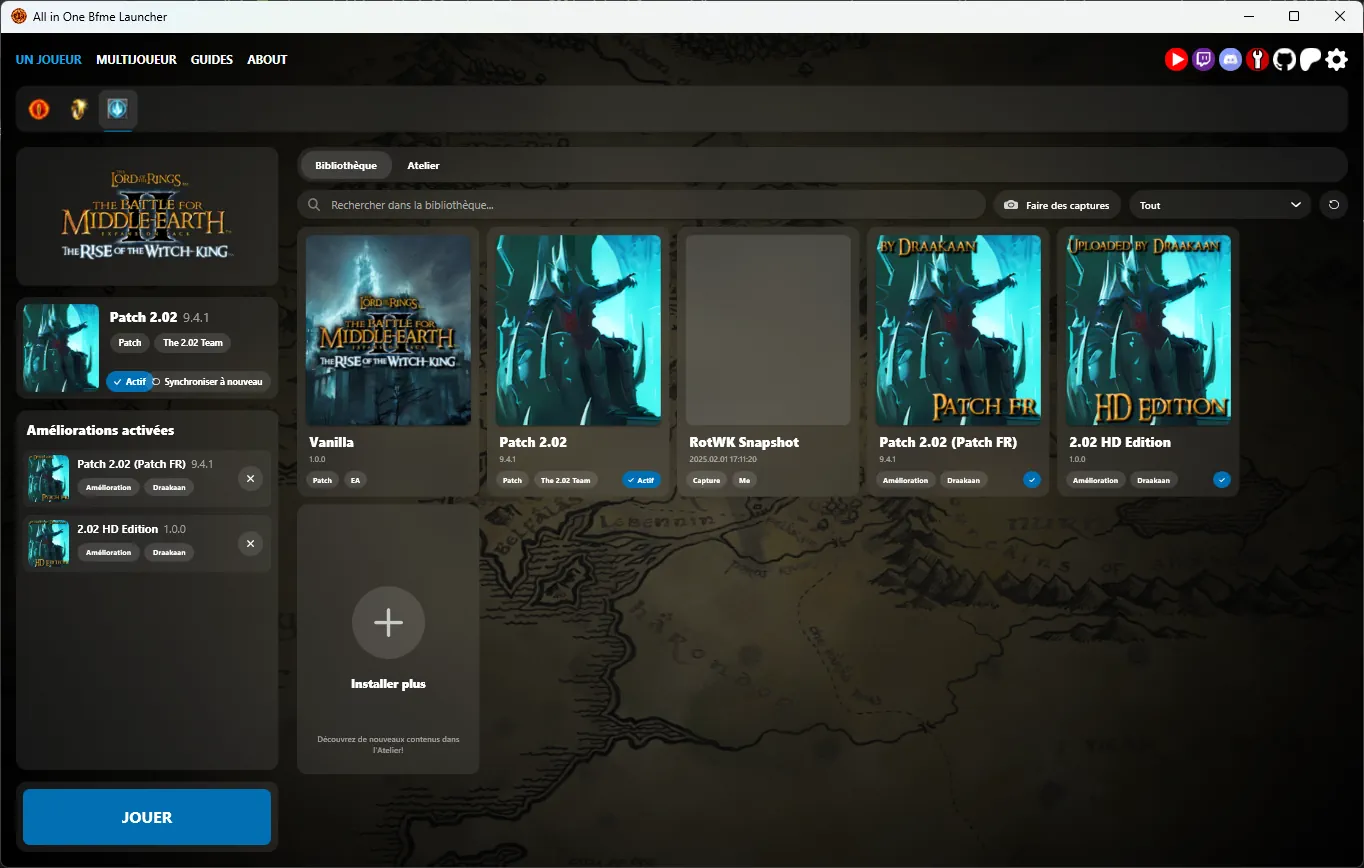Viewport: 1364px width, 868px height.
Task: Click the snapshot date 2025.02.01 17:11:20
Action: (x=725, y=460)
